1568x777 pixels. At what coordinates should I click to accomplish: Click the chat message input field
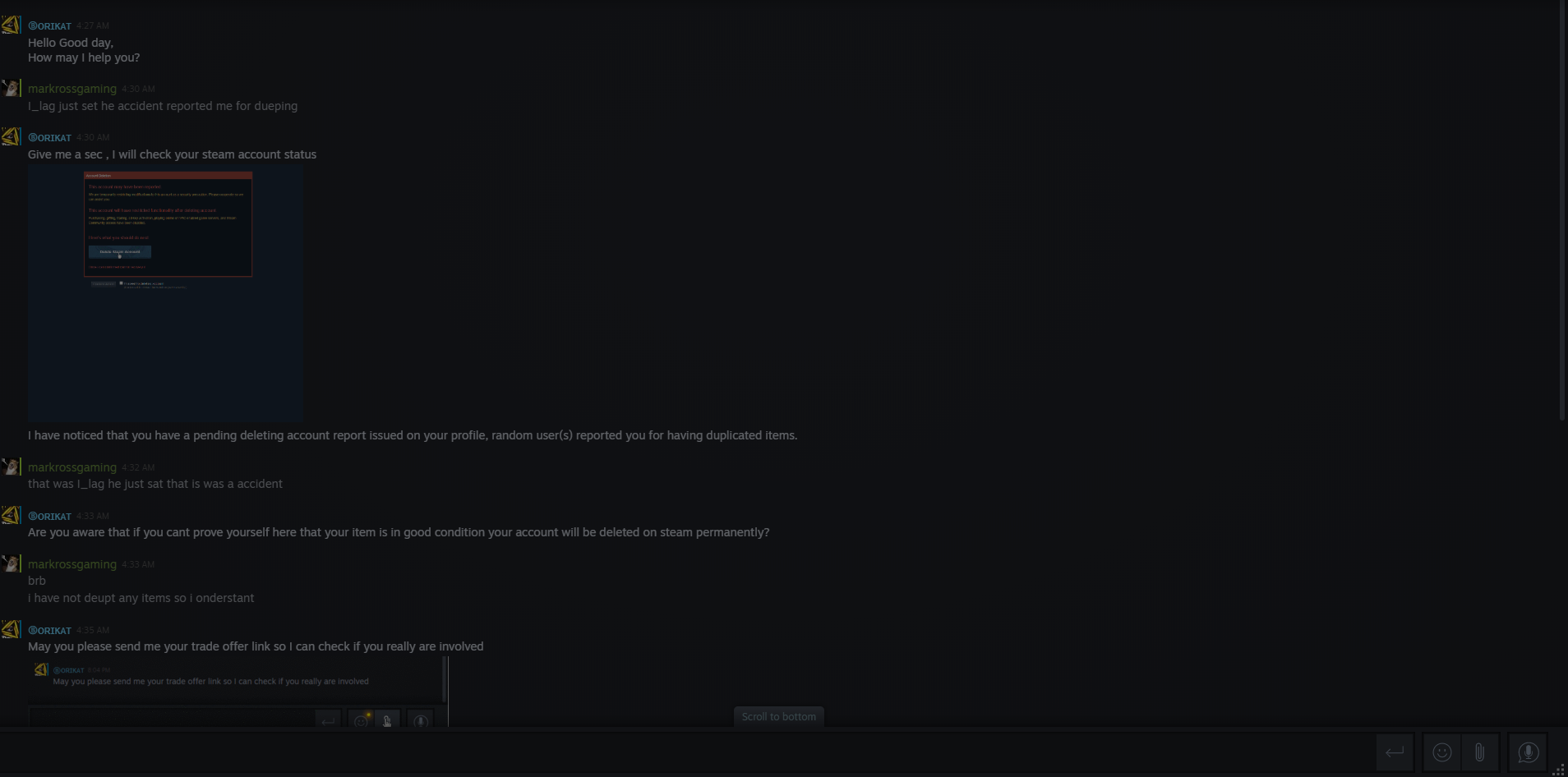point(686,752)
